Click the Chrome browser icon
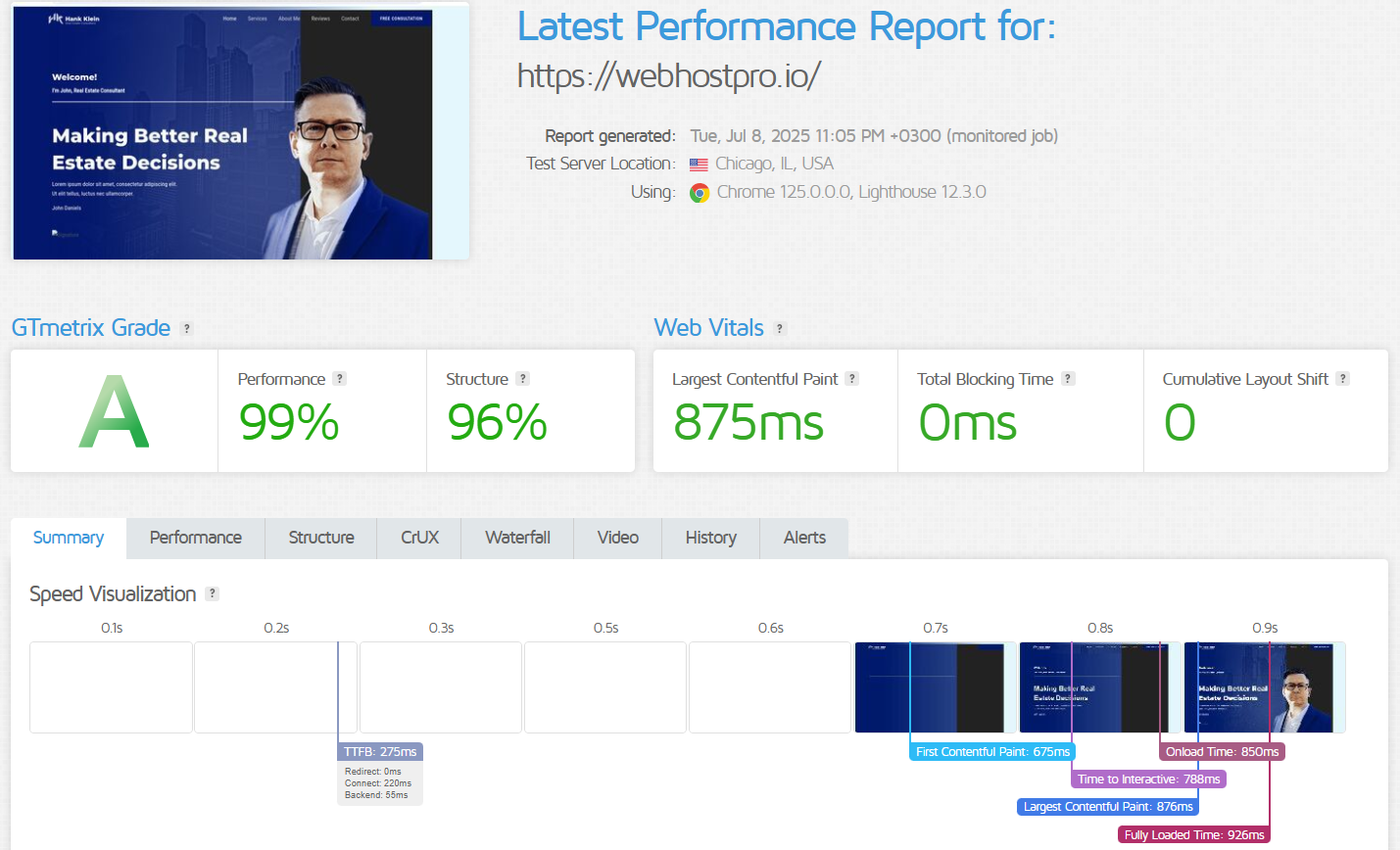Screen dimensions: 1400x850 [x=700, y=193]
